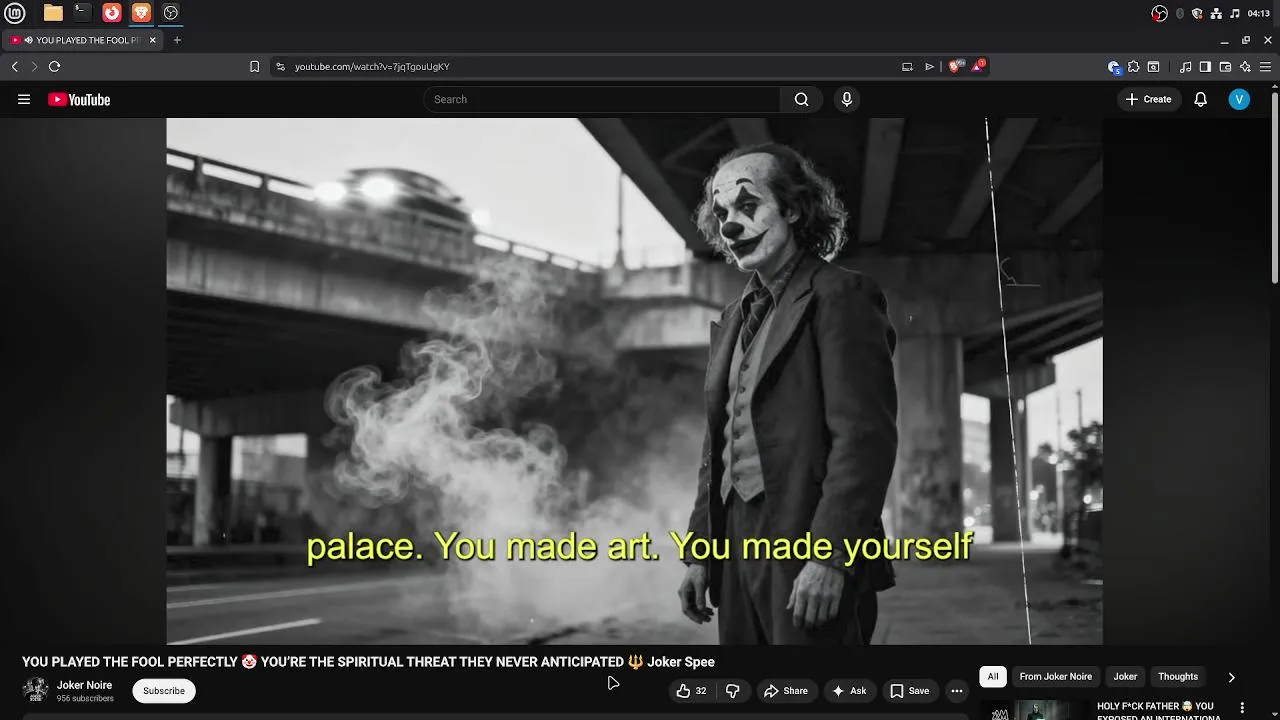Image resolution: width=1280 pixels, height=720 pixels.
Task: Open options for HOLY F*CK FATHER video
Action: [x=1242, y=708]
